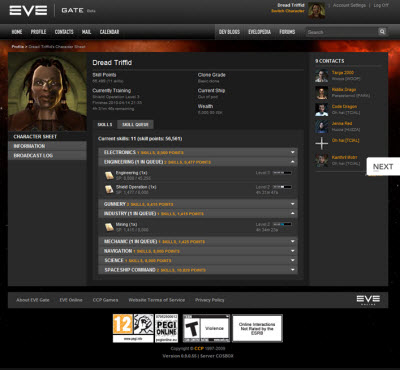
Task: Expand the Electronics skill group
Action: point(198,152)
